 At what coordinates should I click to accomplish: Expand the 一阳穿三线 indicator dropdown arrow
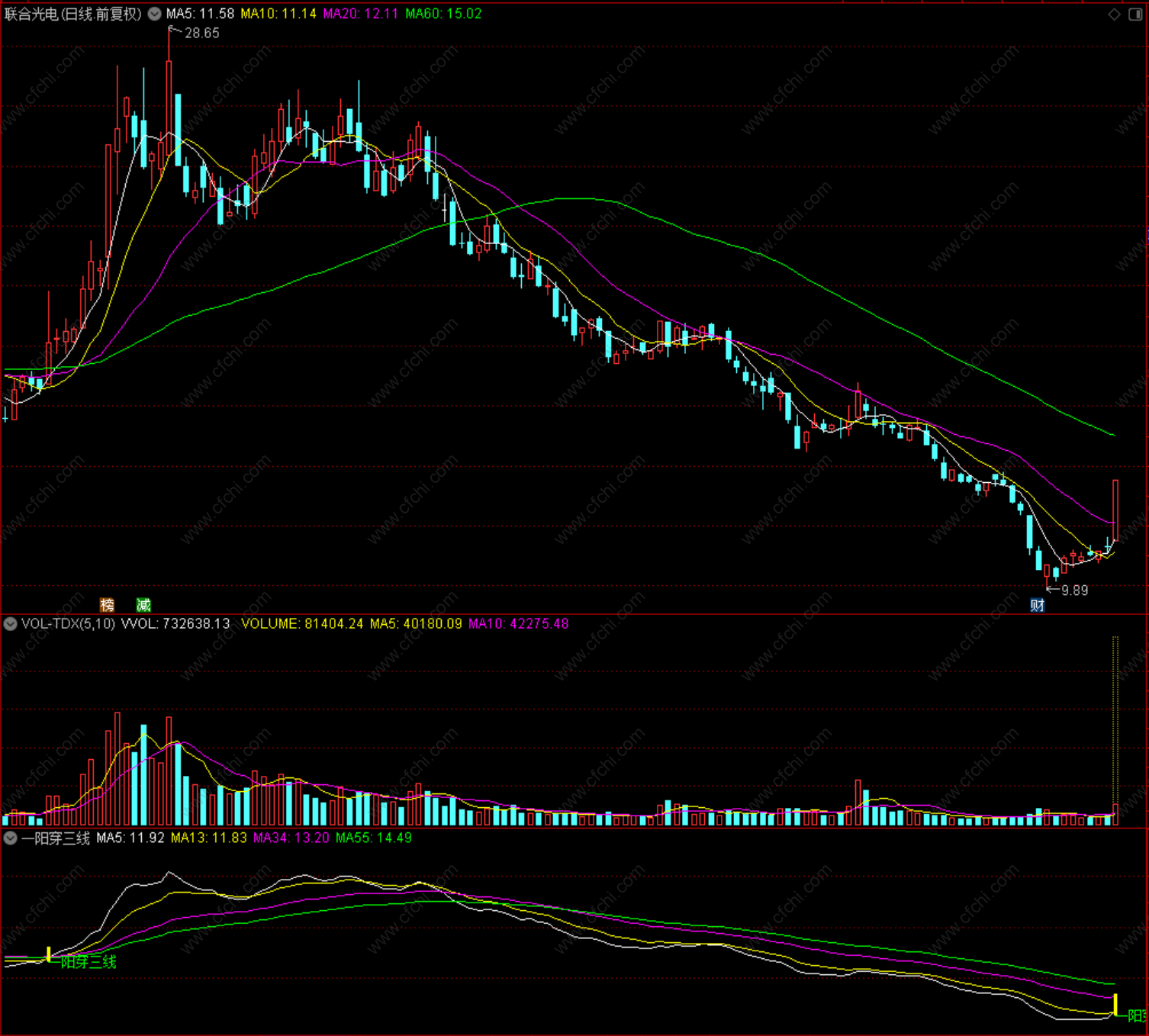tap(11, 838)
